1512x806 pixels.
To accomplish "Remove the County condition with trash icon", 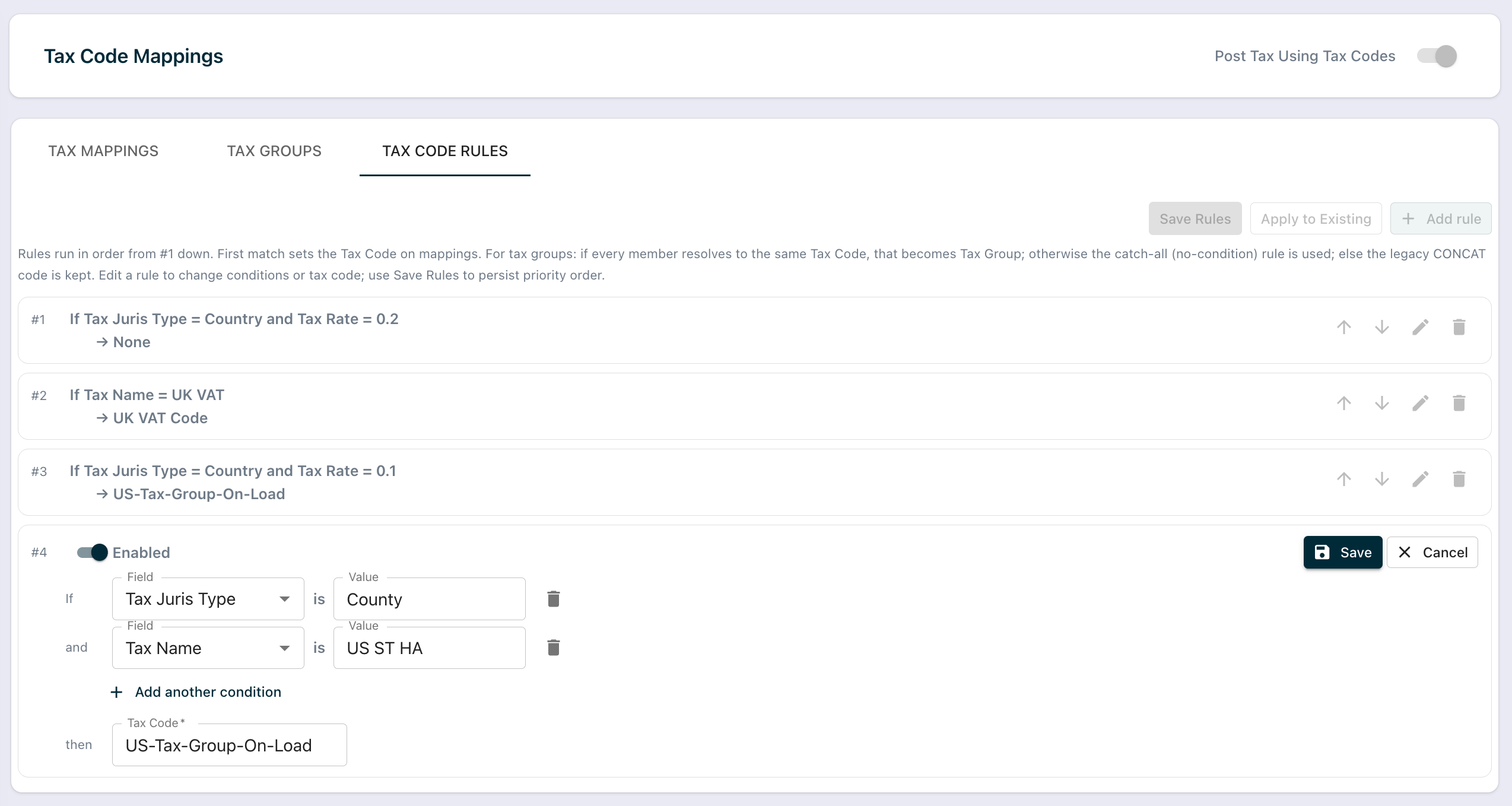I will tap(553, 599).
